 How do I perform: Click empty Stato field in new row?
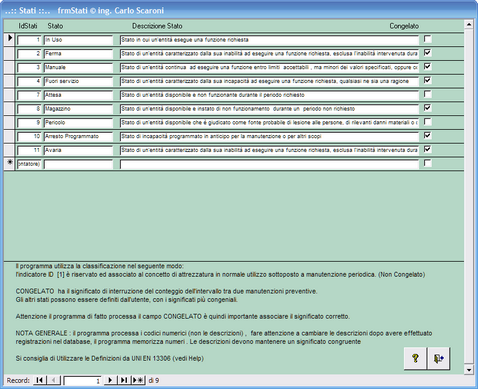(78, 164)
